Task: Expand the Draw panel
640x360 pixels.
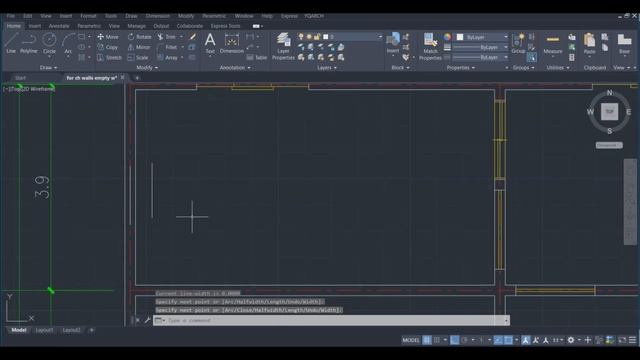Action: click(49, 68)
